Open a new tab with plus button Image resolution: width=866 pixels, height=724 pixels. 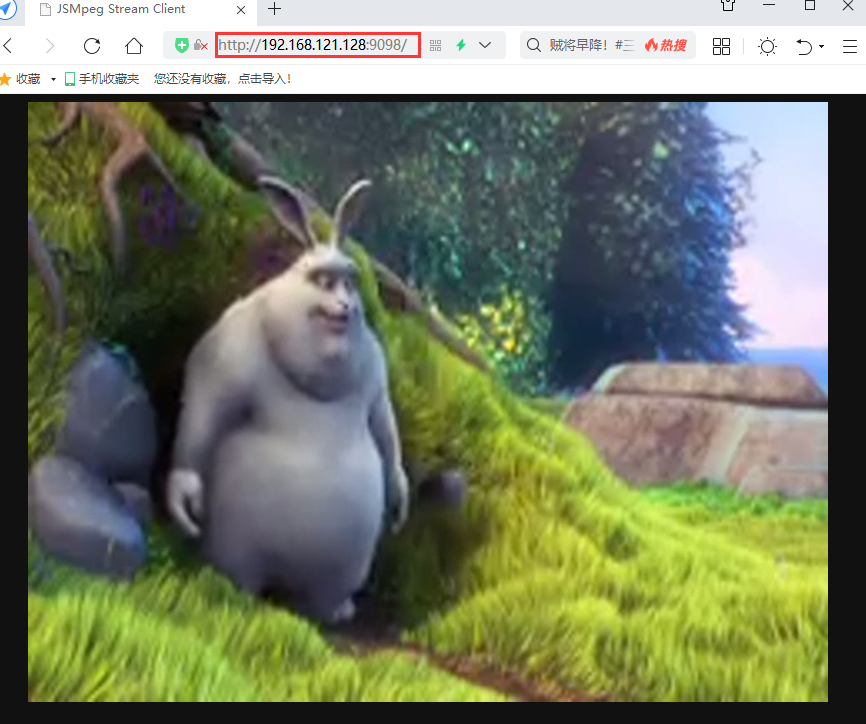pos(274,9)
